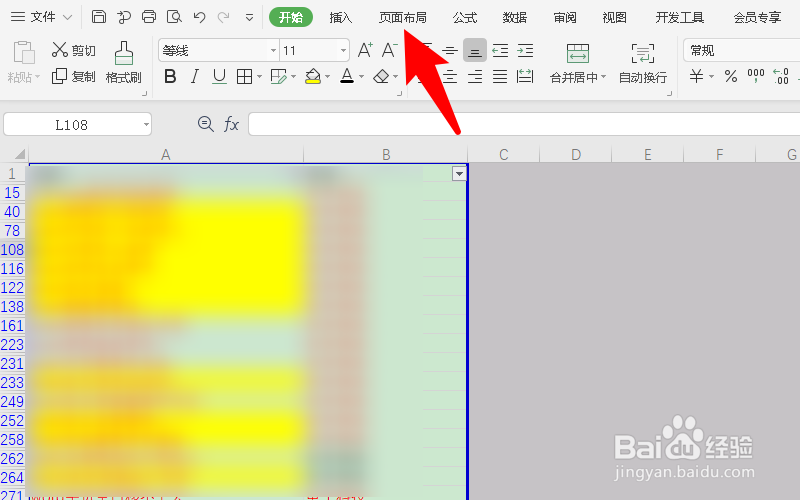The width and height of the screenshot is (800, 500).
Task: Click the eraser clear-format icon
Action: click(x=381, y=77)
